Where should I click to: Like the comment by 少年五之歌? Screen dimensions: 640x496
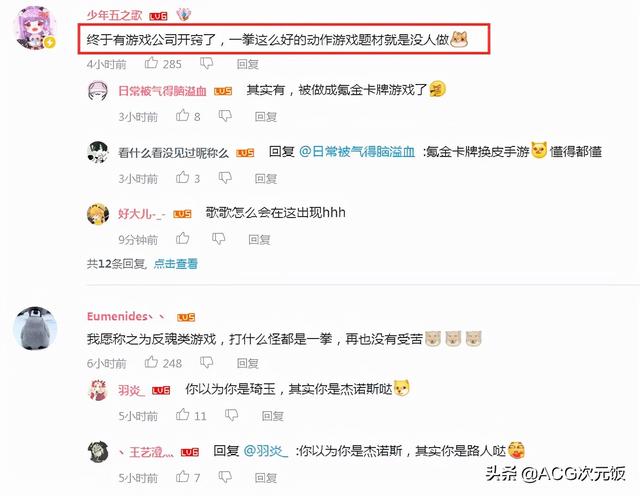pos(151,63)
